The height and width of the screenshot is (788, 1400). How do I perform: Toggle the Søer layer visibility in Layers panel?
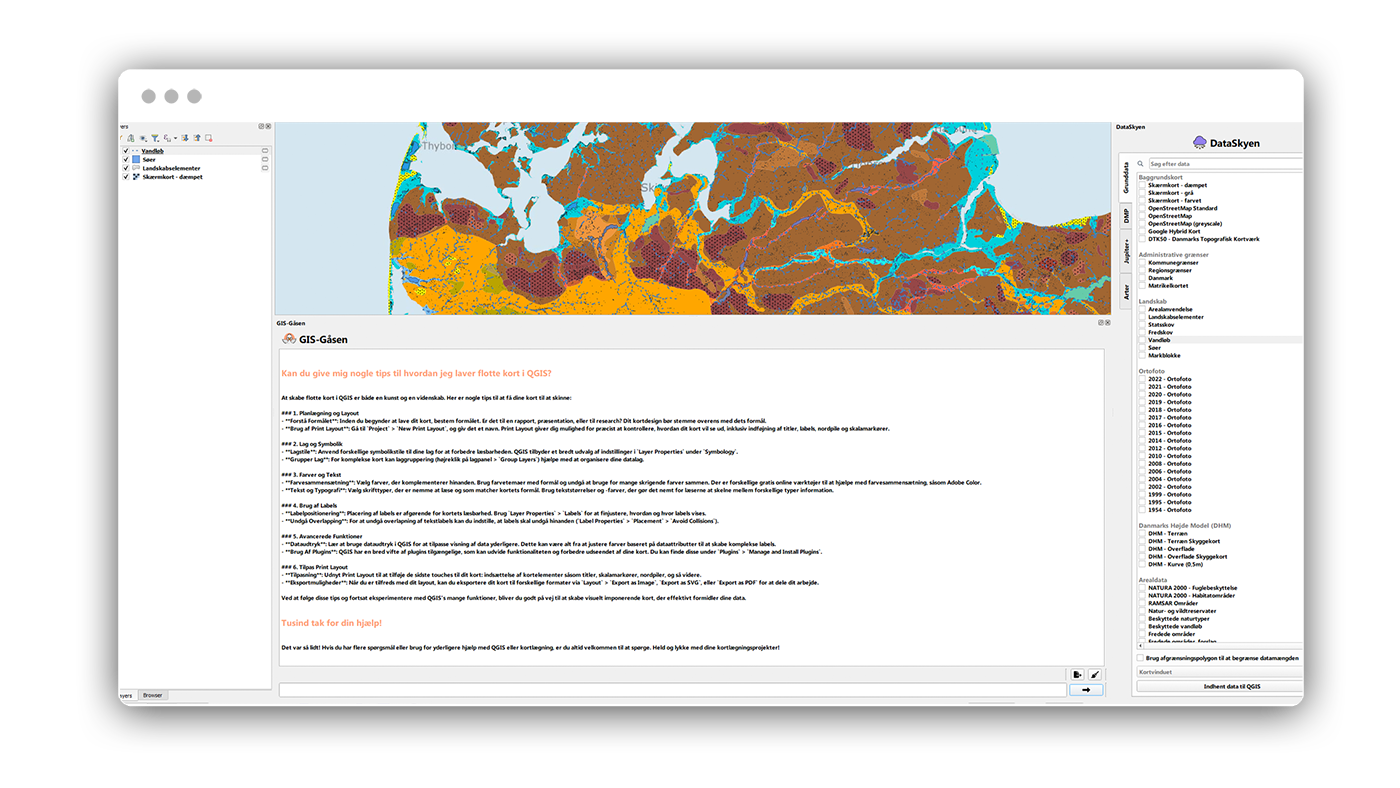click(126, 160)
